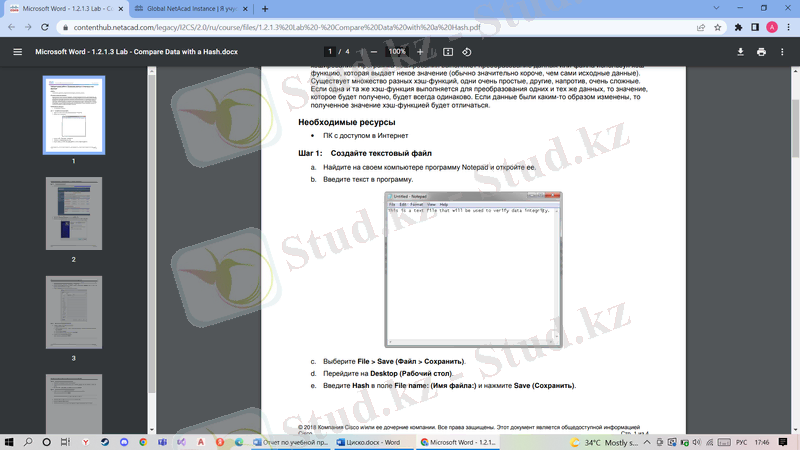Go forward in browser history
Screen dimensions: 800x450
(28, 27)
